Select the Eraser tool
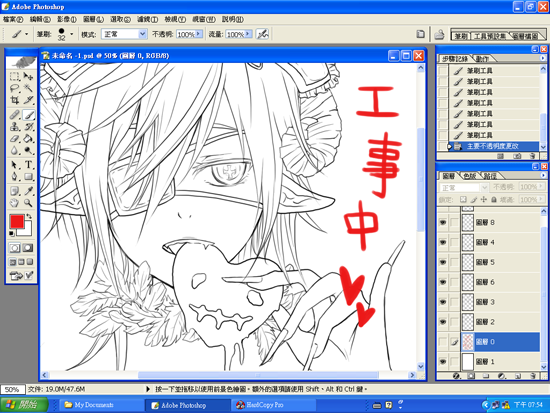This screenshot has height=413, width=550. 14,139
